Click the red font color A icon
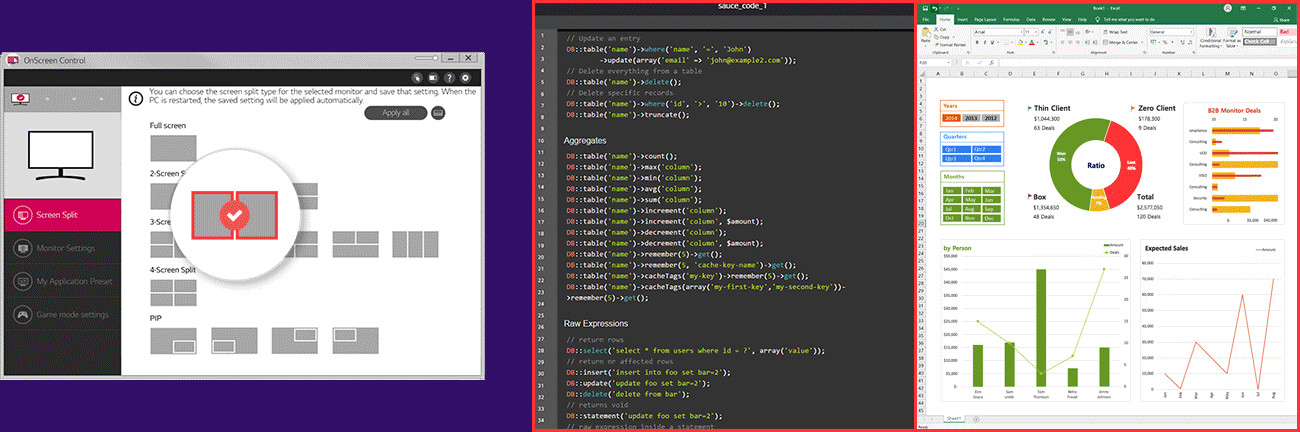Image resolution: width=1300 pixels, height=432 pixels. tap(1031, 42)
